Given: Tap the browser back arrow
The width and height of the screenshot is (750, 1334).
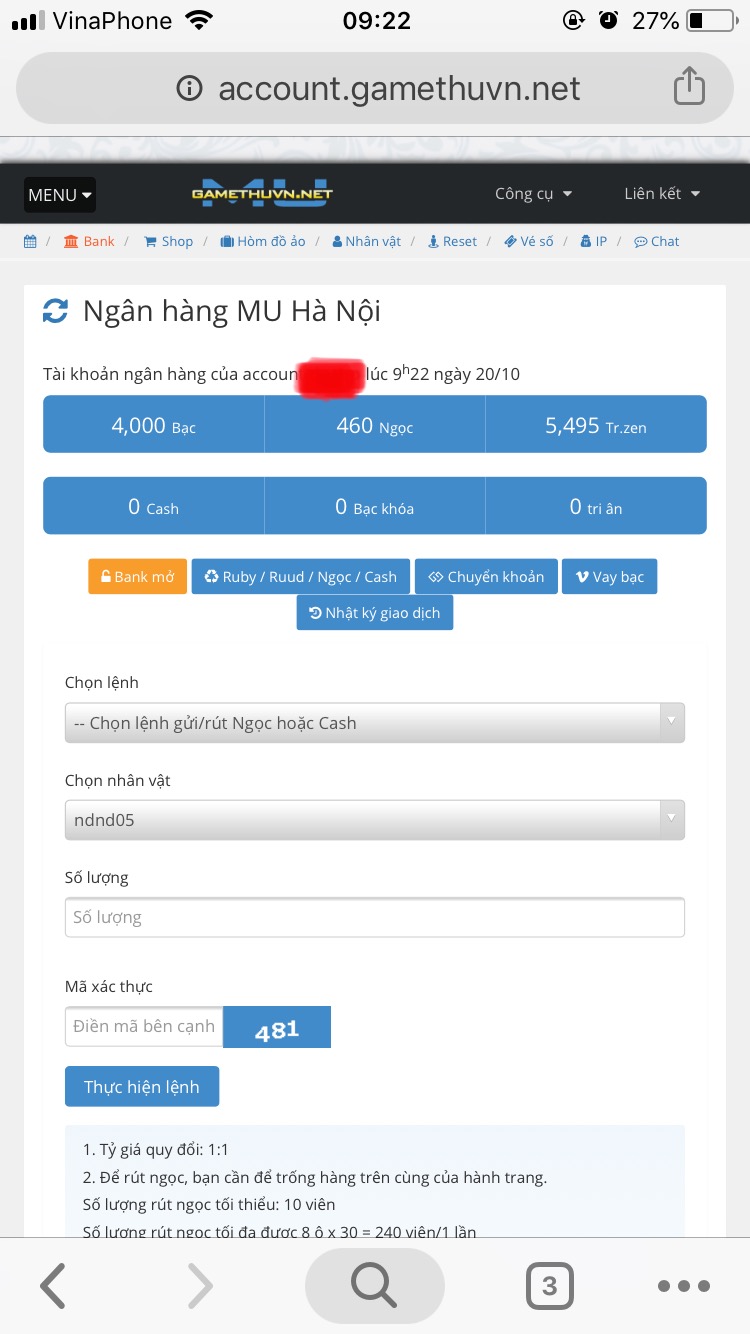Looking at the screenshot, I should point(53,1286).
